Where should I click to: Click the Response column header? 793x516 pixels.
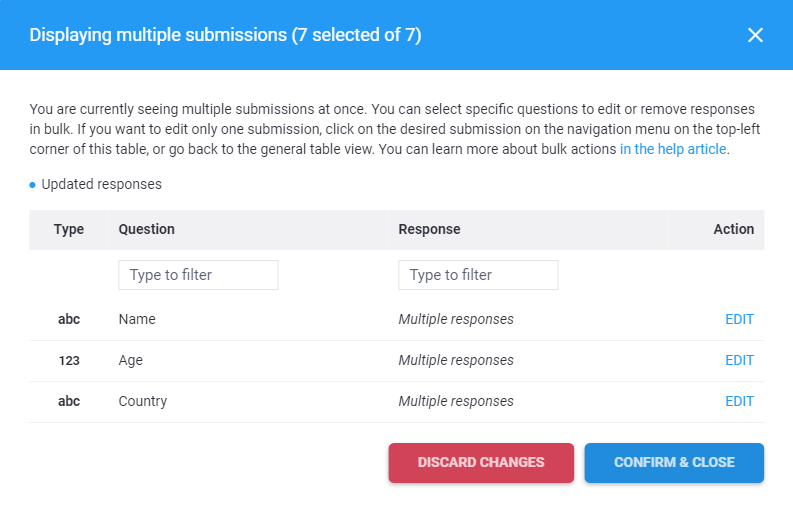pyautogui.click(x=429, y=229)
